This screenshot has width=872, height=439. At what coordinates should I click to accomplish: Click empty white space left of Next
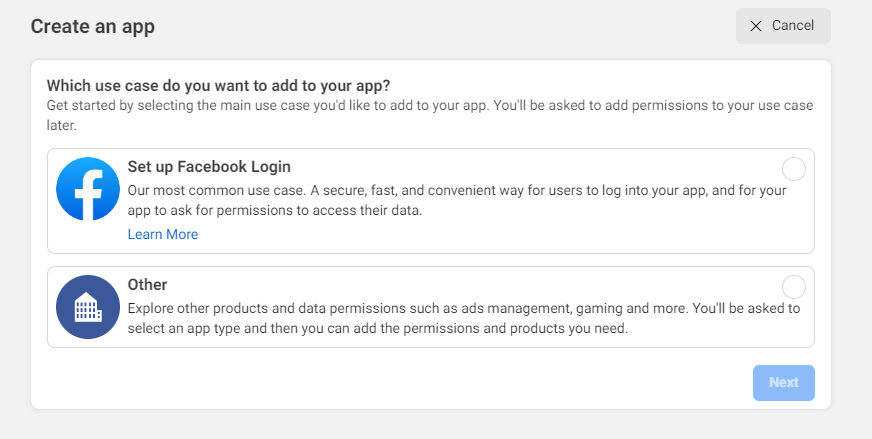(x=400, y=383)
